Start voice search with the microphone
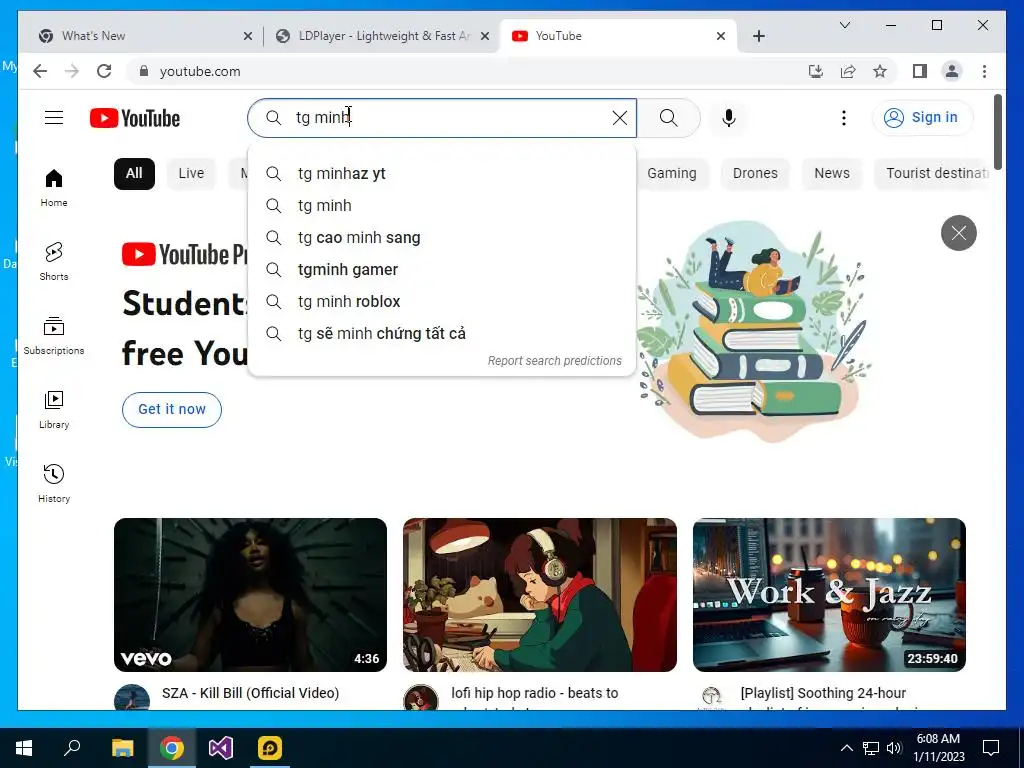The image size is (1024, 768). point(729,118)
